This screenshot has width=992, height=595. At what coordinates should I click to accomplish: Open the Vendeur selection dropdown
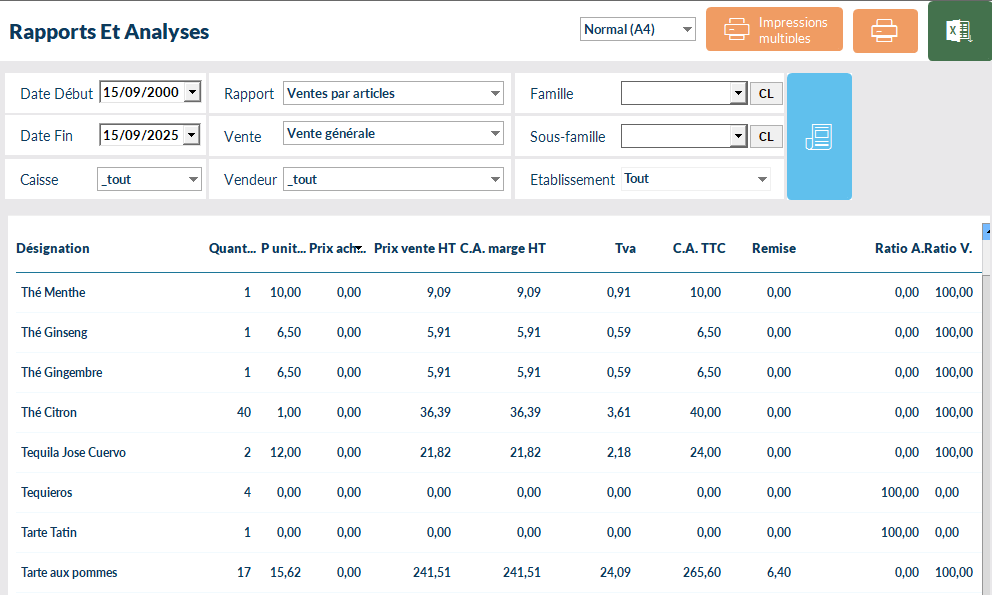coord(496,180)
